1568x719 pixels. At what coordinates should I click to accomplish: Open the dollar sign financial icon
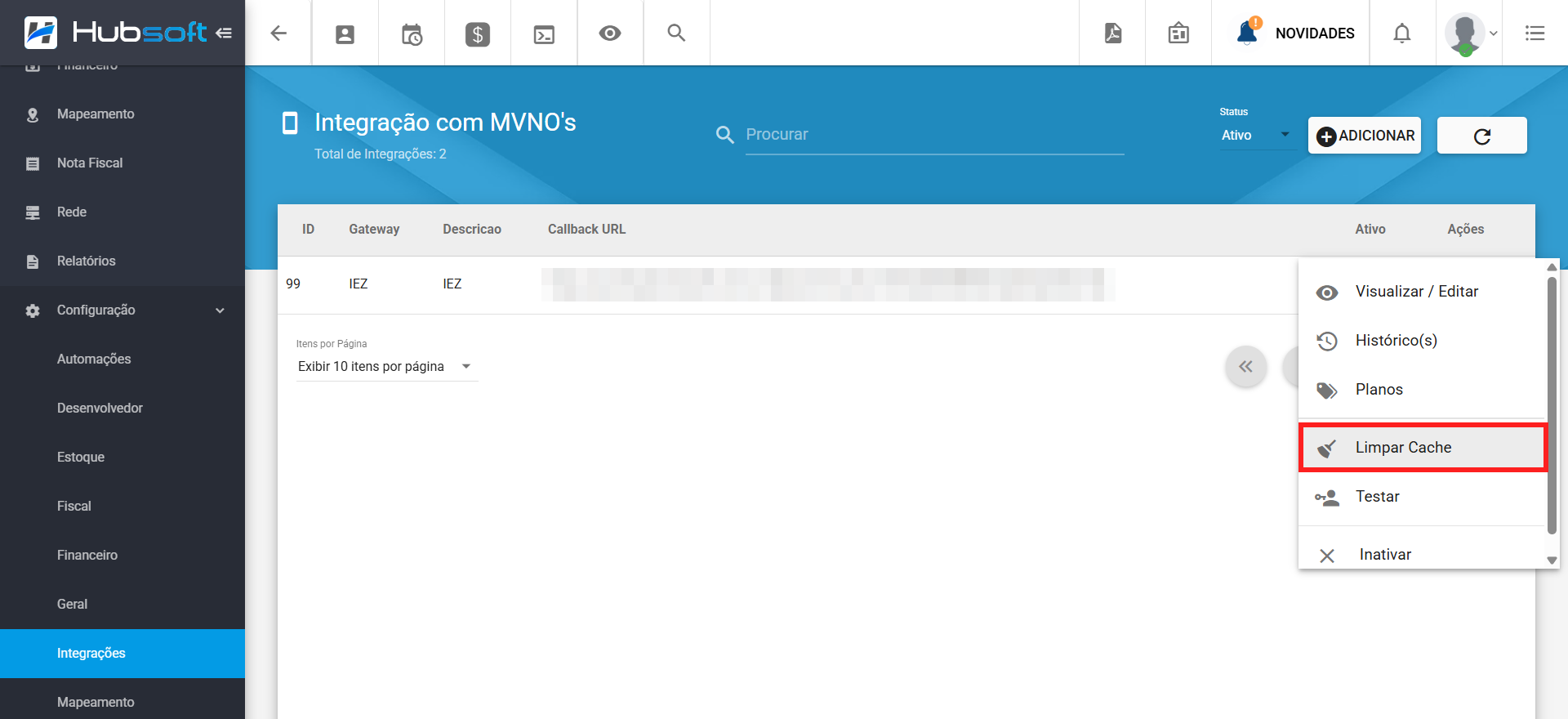coord(478,33)
